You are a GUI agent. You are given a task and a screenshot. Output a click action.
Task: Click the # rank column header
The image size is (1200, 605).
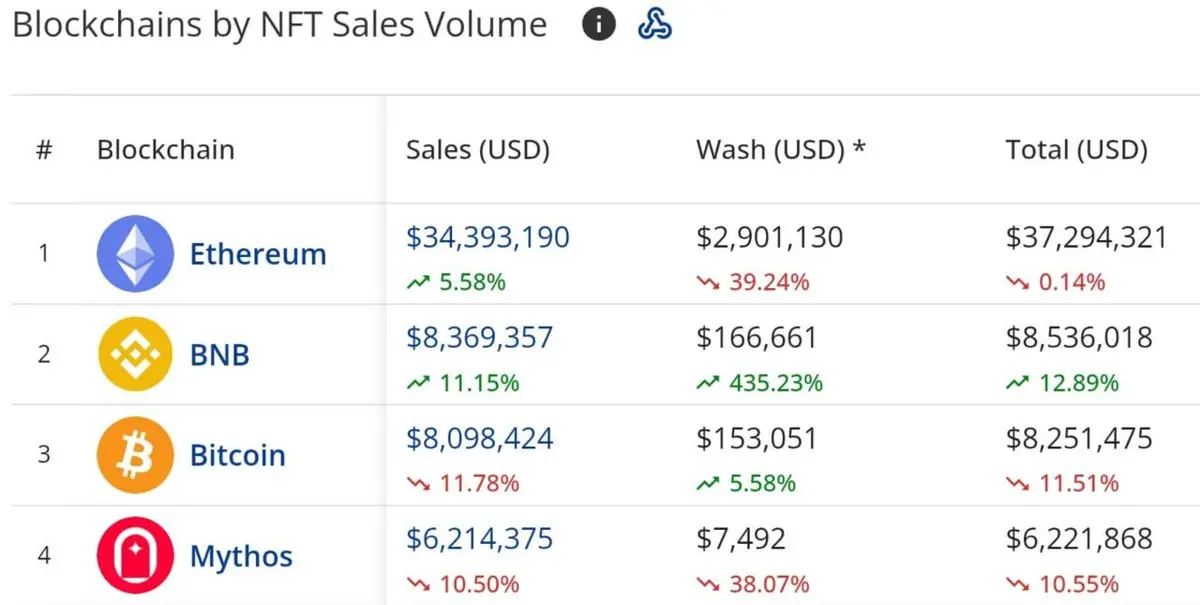44,150
